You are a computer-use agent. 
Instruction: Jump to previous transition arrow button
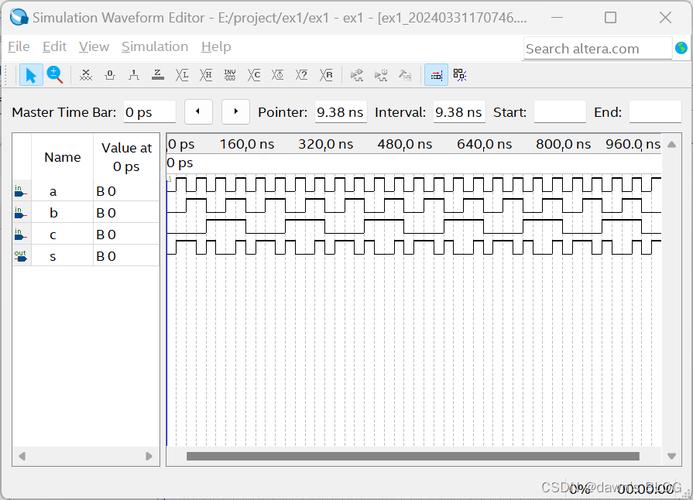(198, 112)
